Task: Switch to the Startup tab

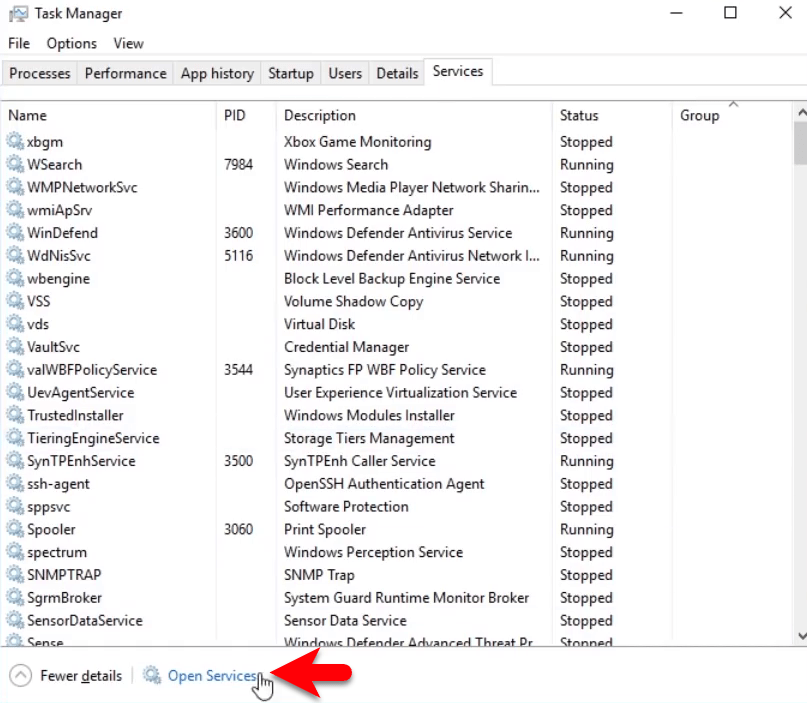Action: click(291, 74)
